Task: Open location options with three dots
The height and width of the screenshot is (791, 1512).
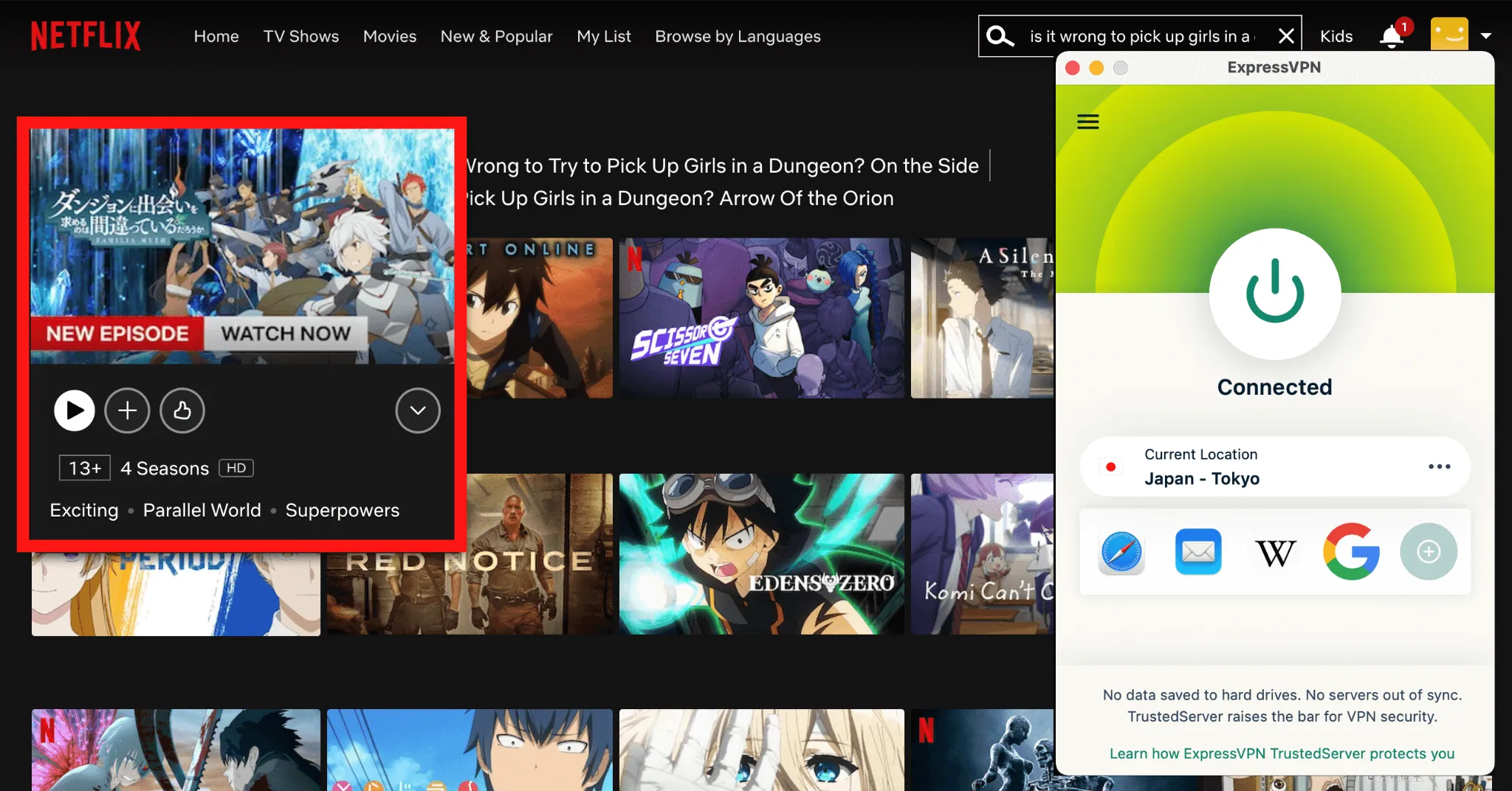Action: [x=1439, y=466]
